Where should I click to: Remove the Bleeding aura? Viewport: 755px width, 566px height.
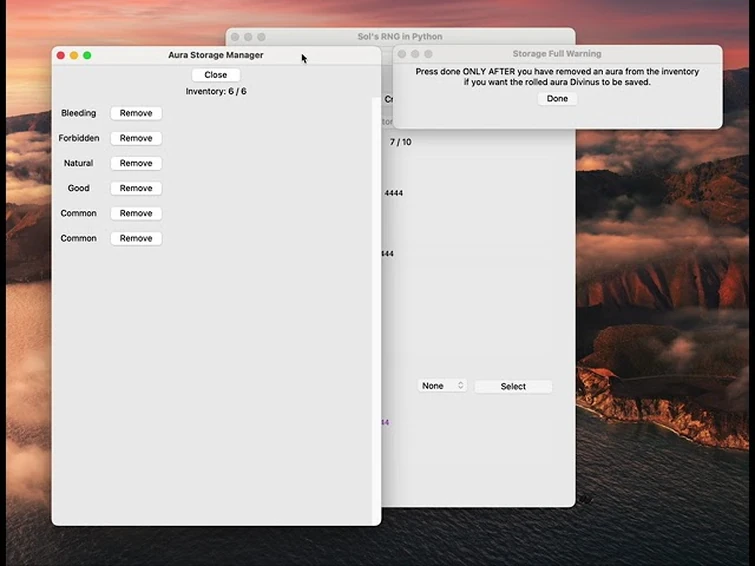coord(136,113)
